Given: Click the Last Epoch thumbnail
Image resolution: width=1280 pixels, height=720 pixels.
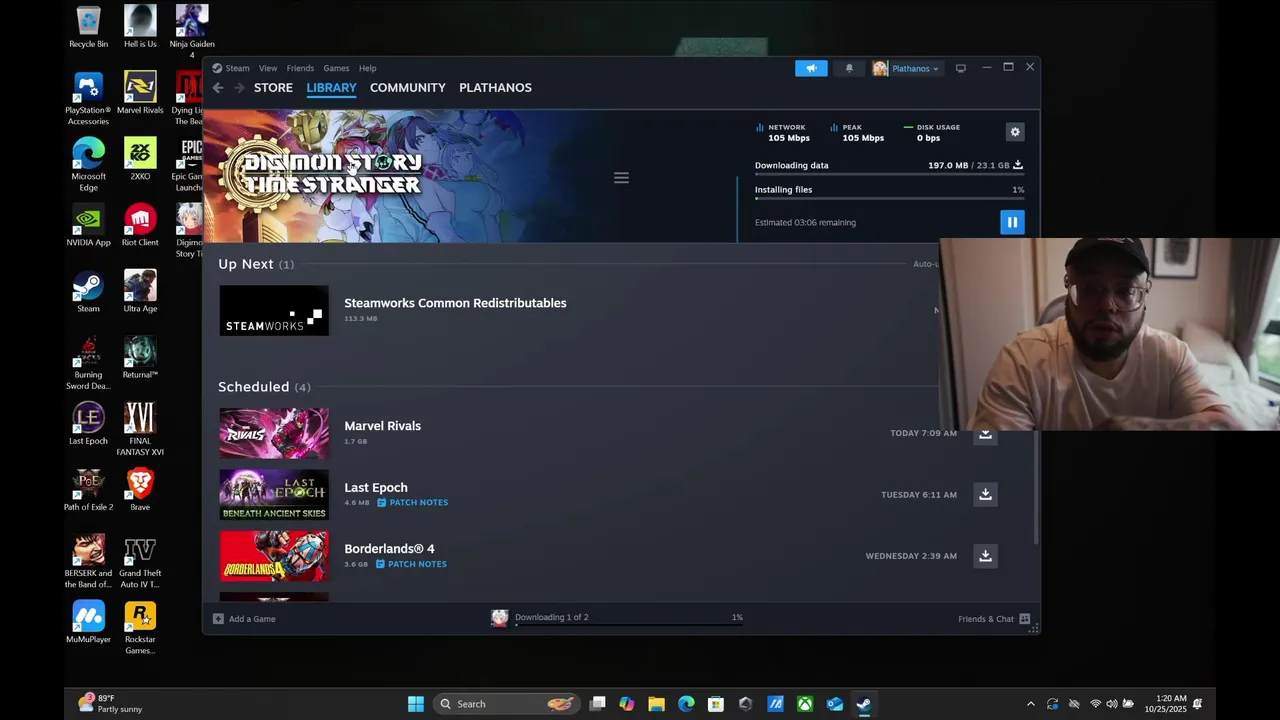Looking at the screenshot, I should [274, 495].
